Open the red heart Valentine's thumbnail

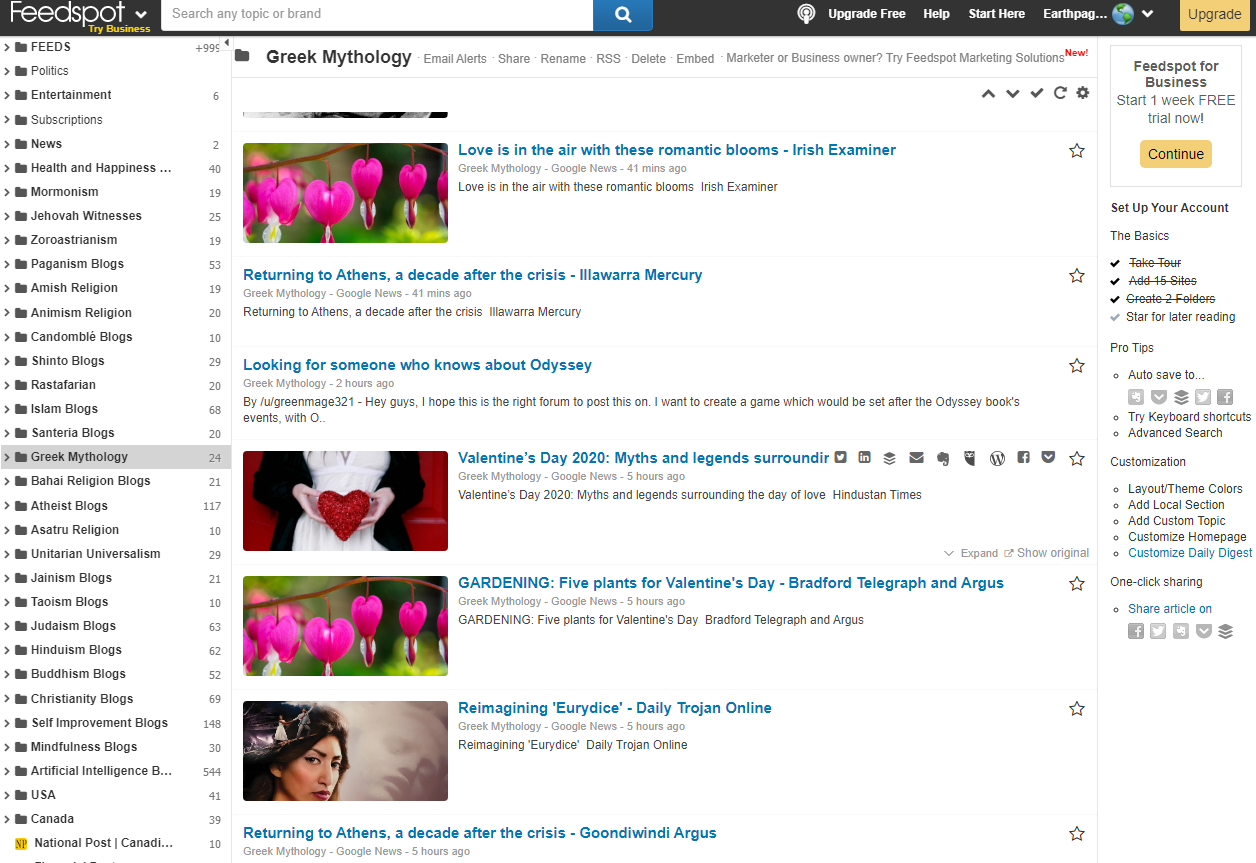click(345, 501)
